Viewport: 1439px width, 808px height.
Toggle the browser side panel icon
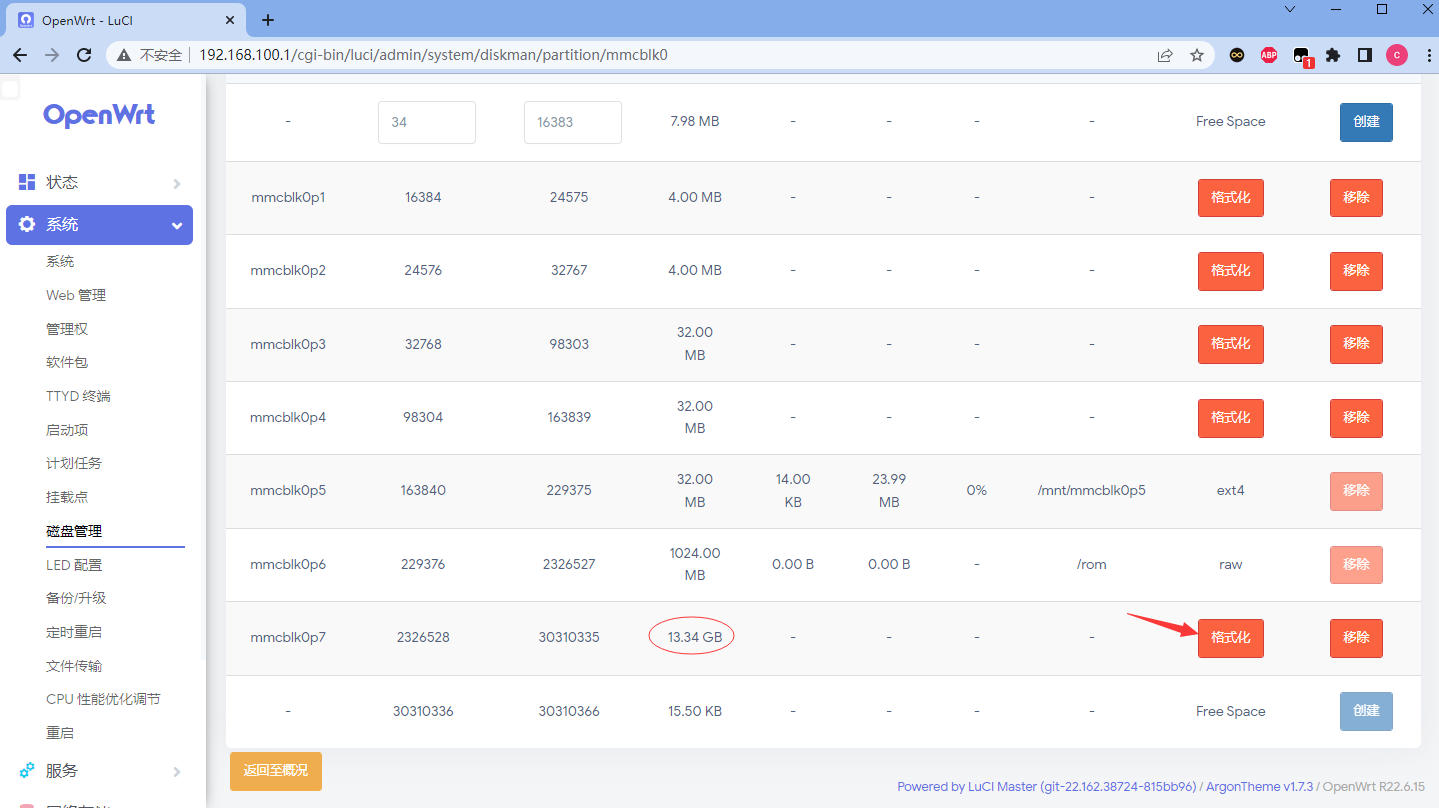[x=1365, y=55]
